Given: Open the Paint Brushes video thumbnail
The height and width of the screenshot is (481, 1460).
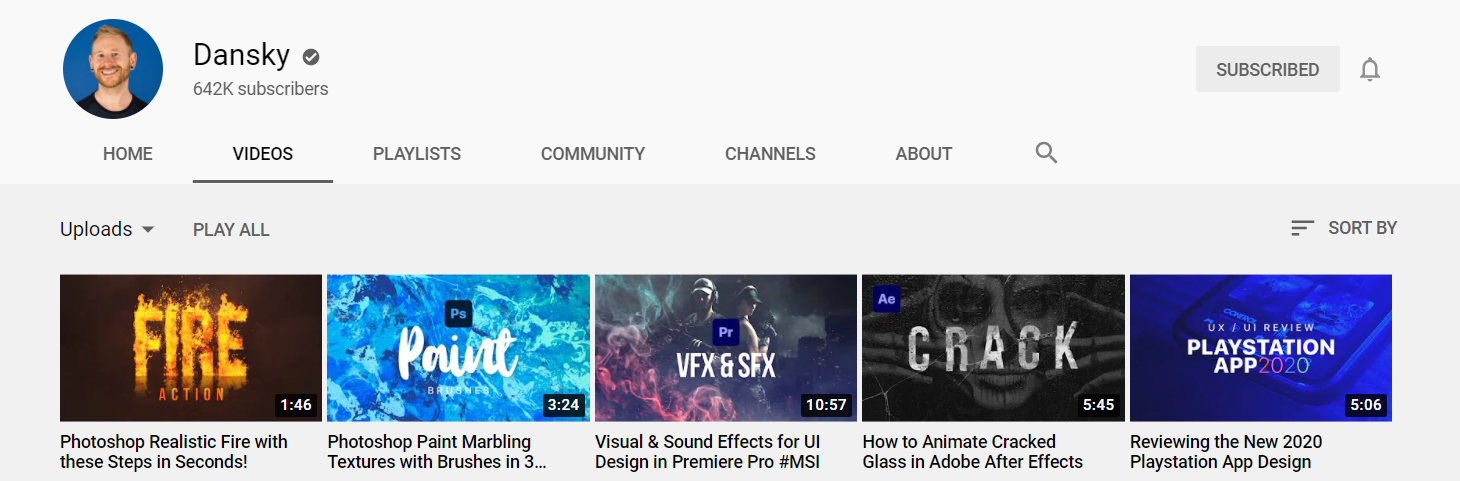Looking at the screenshot, I should (x=458, y=348).
